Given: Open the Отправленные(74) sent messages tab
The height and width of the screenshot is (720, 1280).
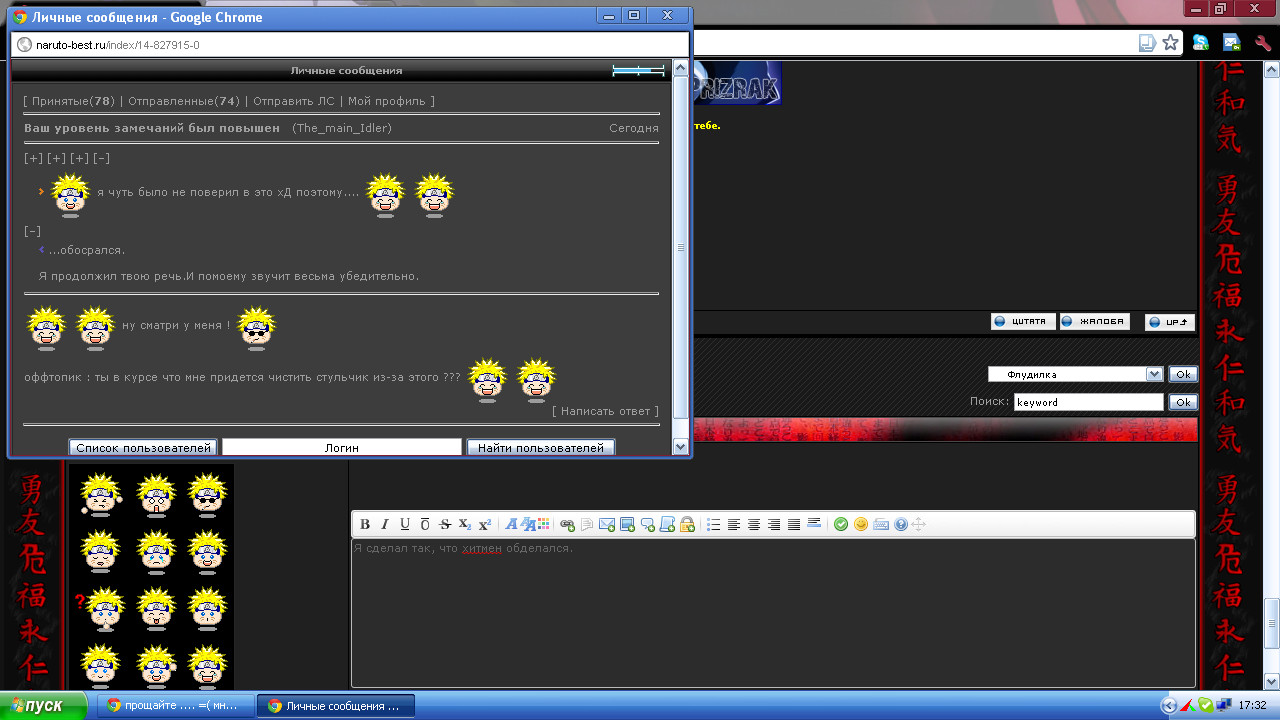Looking at the screenshot, I should (x=184, y=101).
